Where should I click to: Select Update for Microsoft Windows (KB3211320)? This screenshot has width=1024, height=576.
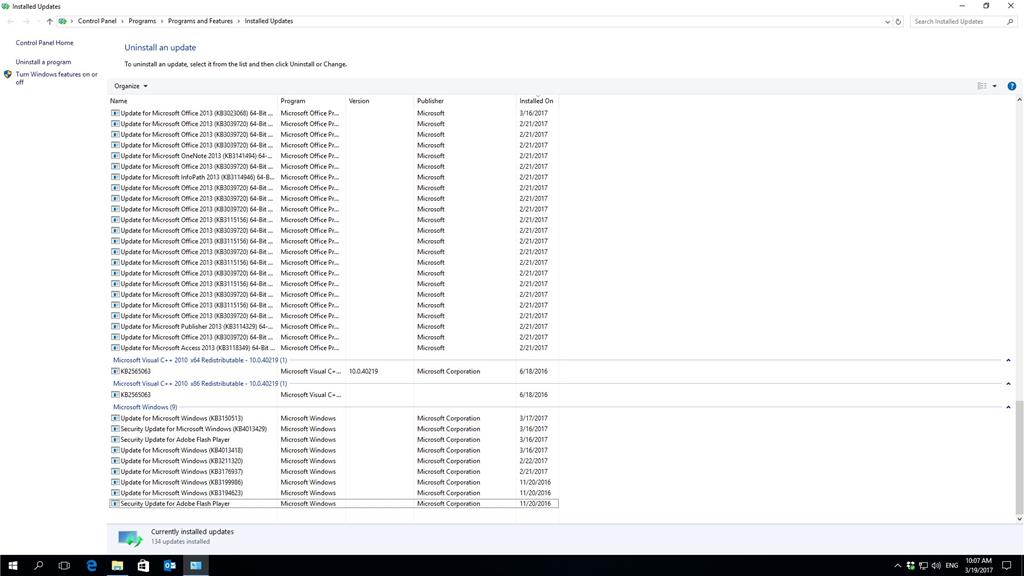(x=334, y=461)
